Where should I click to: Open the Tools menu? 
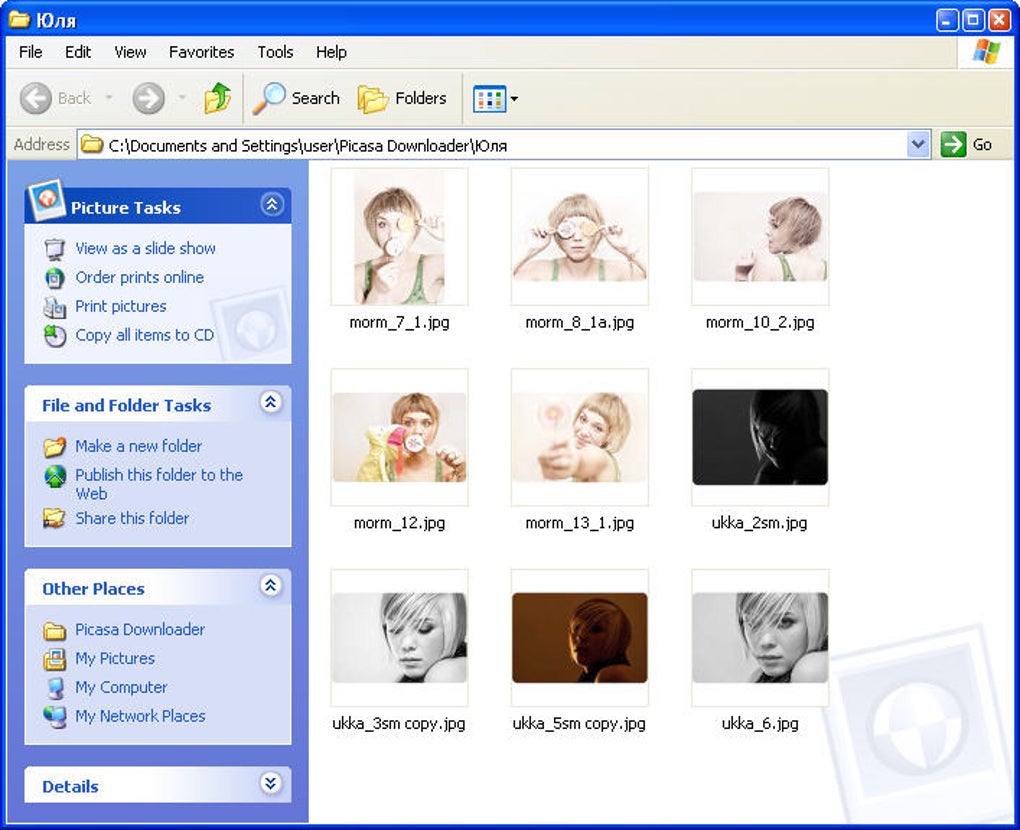[275, 52]
